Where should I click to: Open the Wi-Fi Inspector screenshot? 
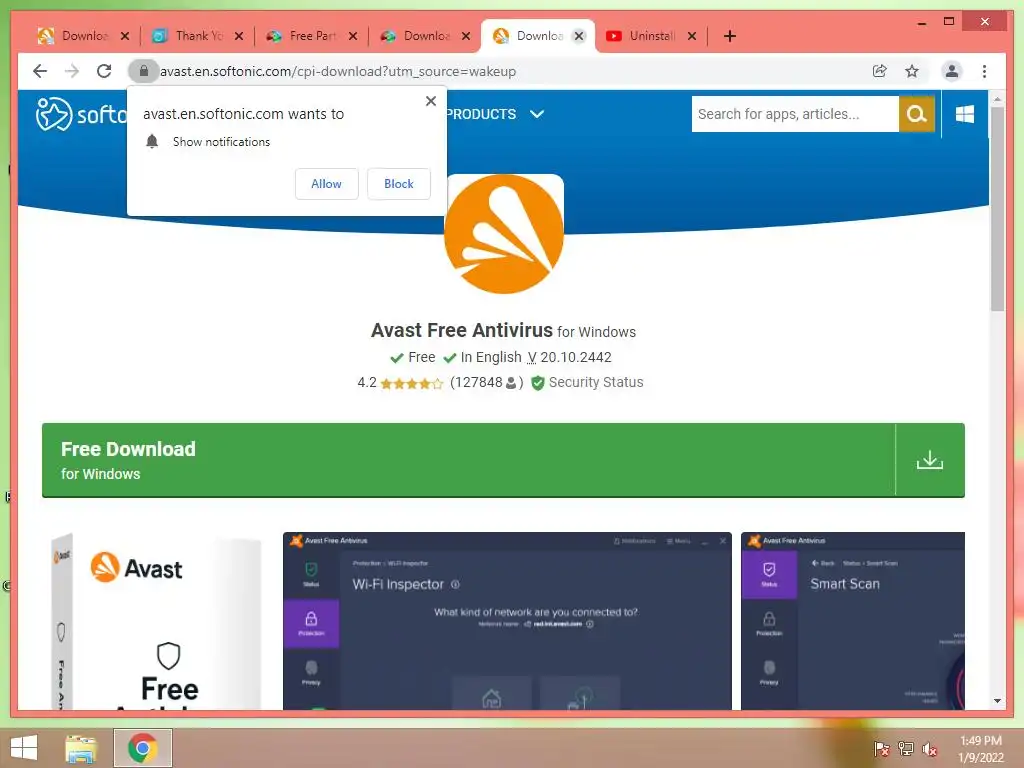[507, 621]
